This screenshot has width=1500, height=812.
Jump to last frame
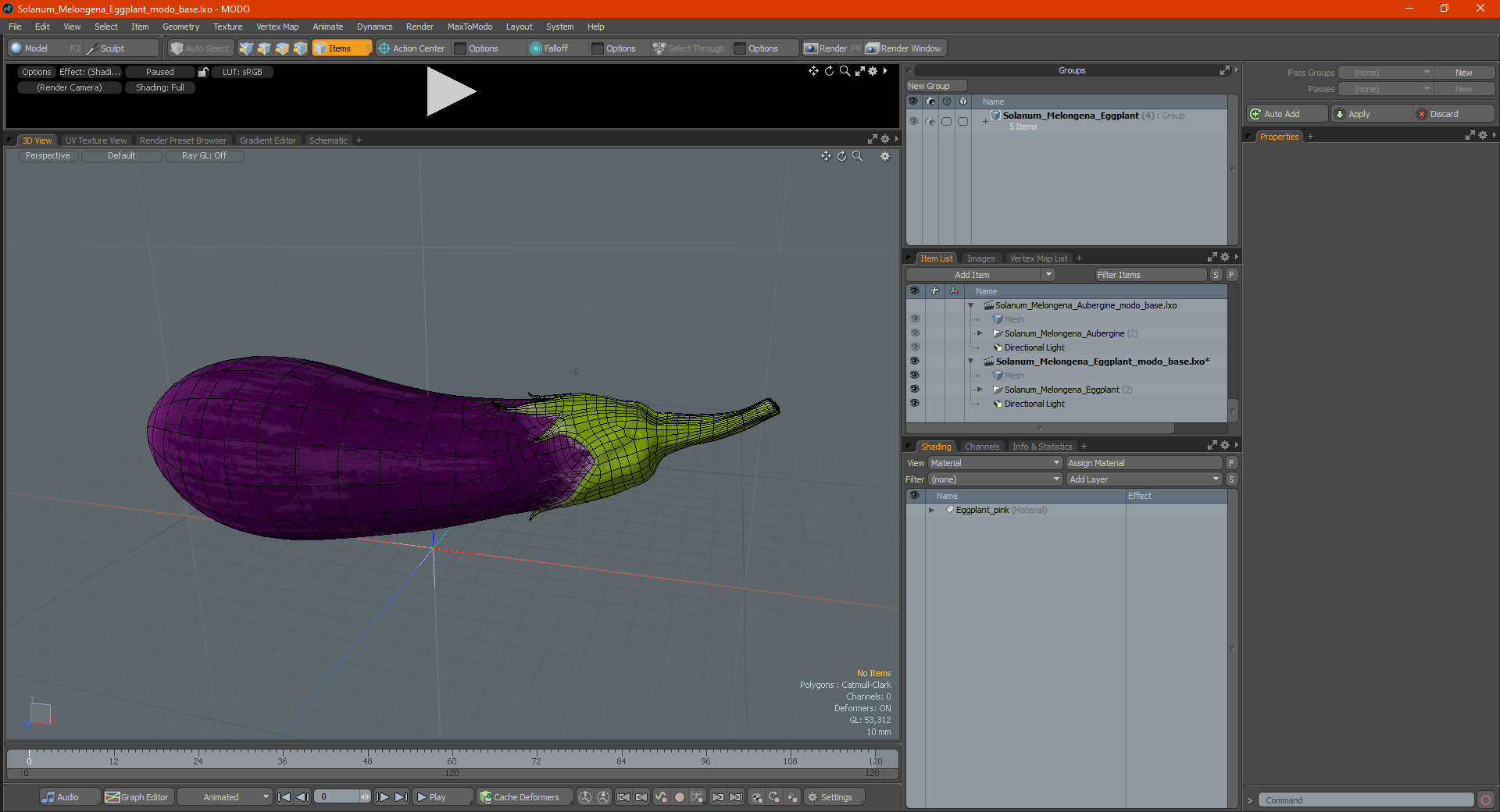(401, 797)
